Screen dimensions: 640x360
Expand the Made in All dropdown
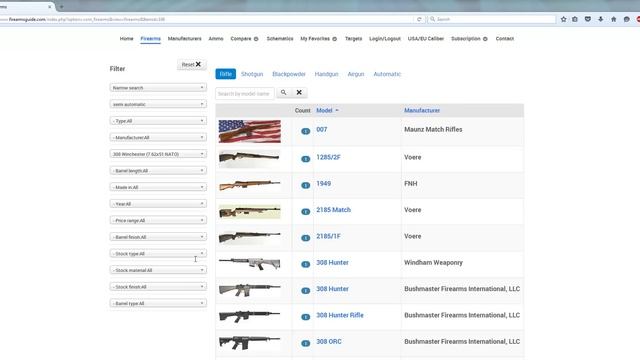click(158, 187)
